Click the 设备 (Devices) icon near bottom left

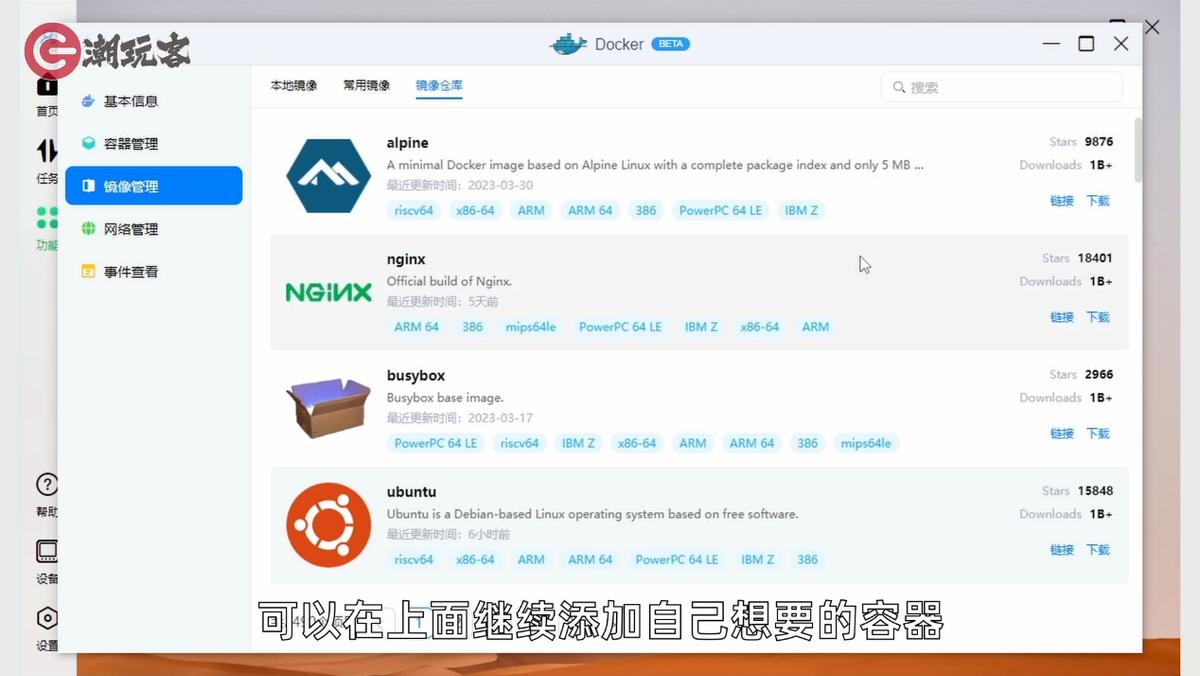pyautogui.click(x=46, y=551)
